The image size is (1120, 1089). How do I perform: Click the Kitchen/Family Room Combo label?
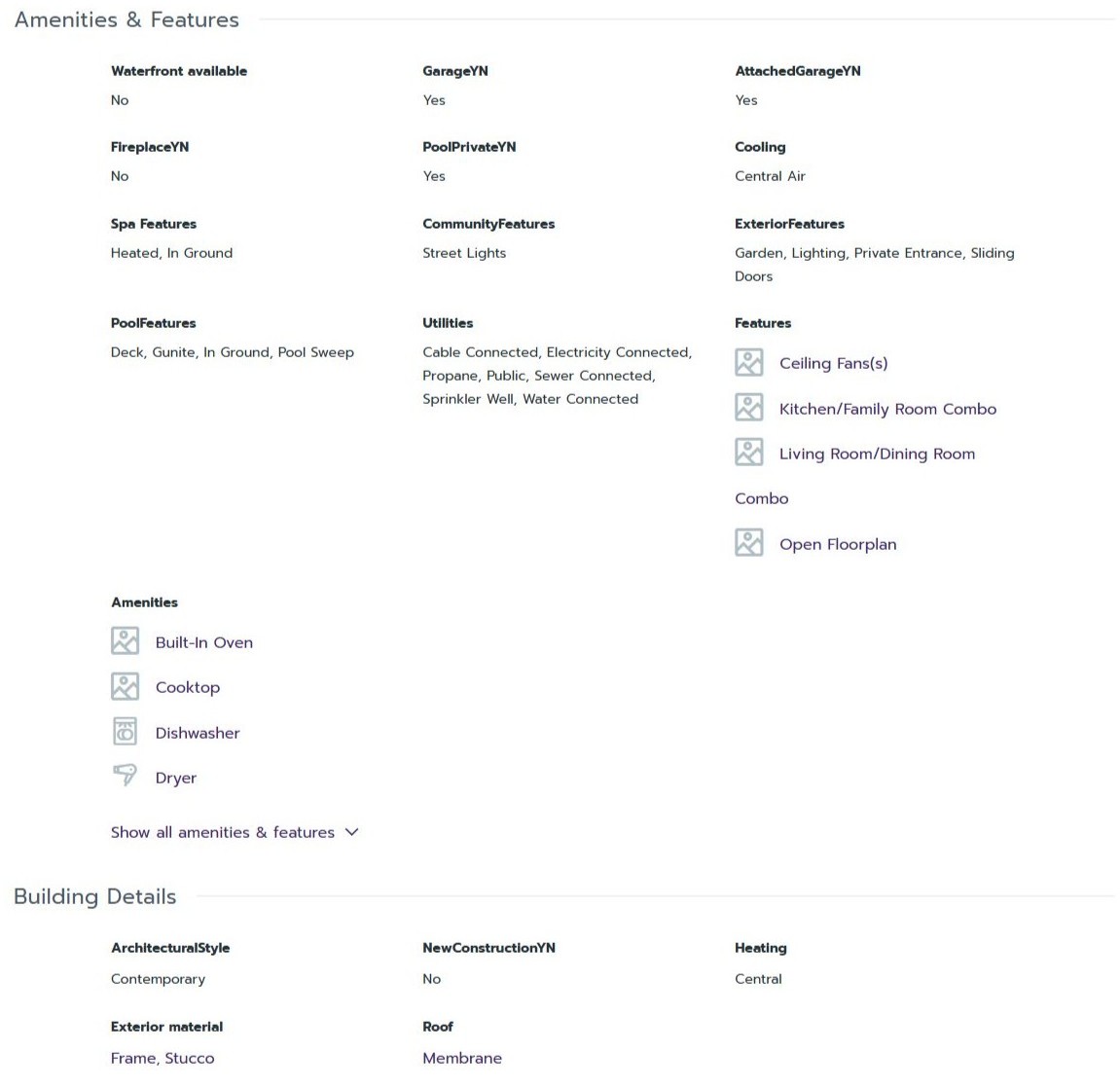pos(887,410)
